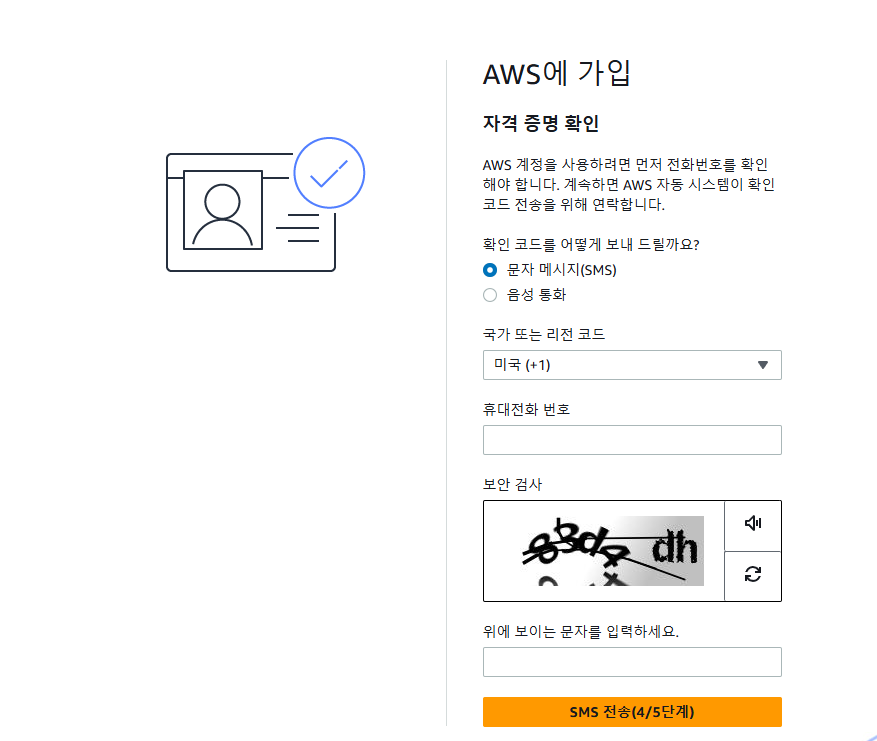This screenshot has width=877, height=741.
Task: Click the blue checkmark circle graphic
Action: [329, 172]
